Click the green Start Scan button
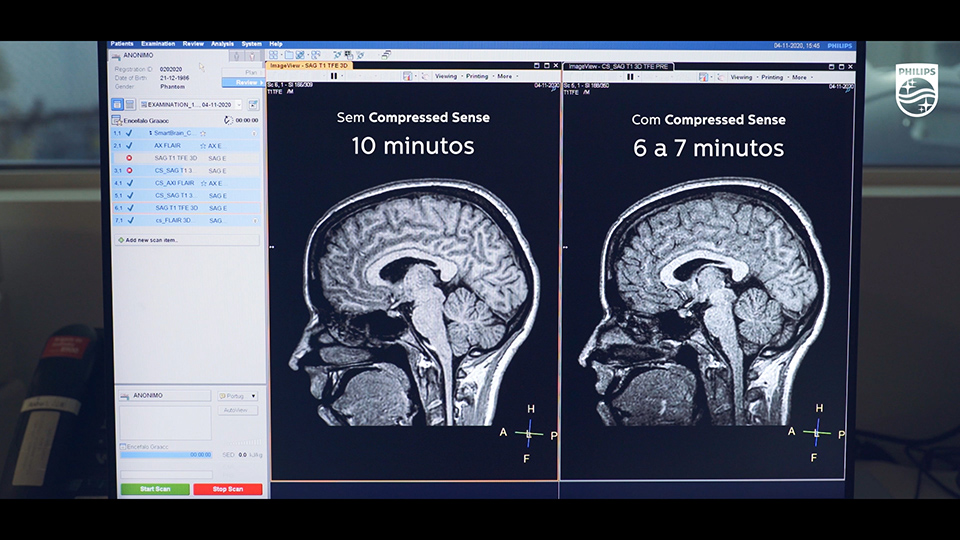This screenshot has width=960, height=540. (155, 489)
